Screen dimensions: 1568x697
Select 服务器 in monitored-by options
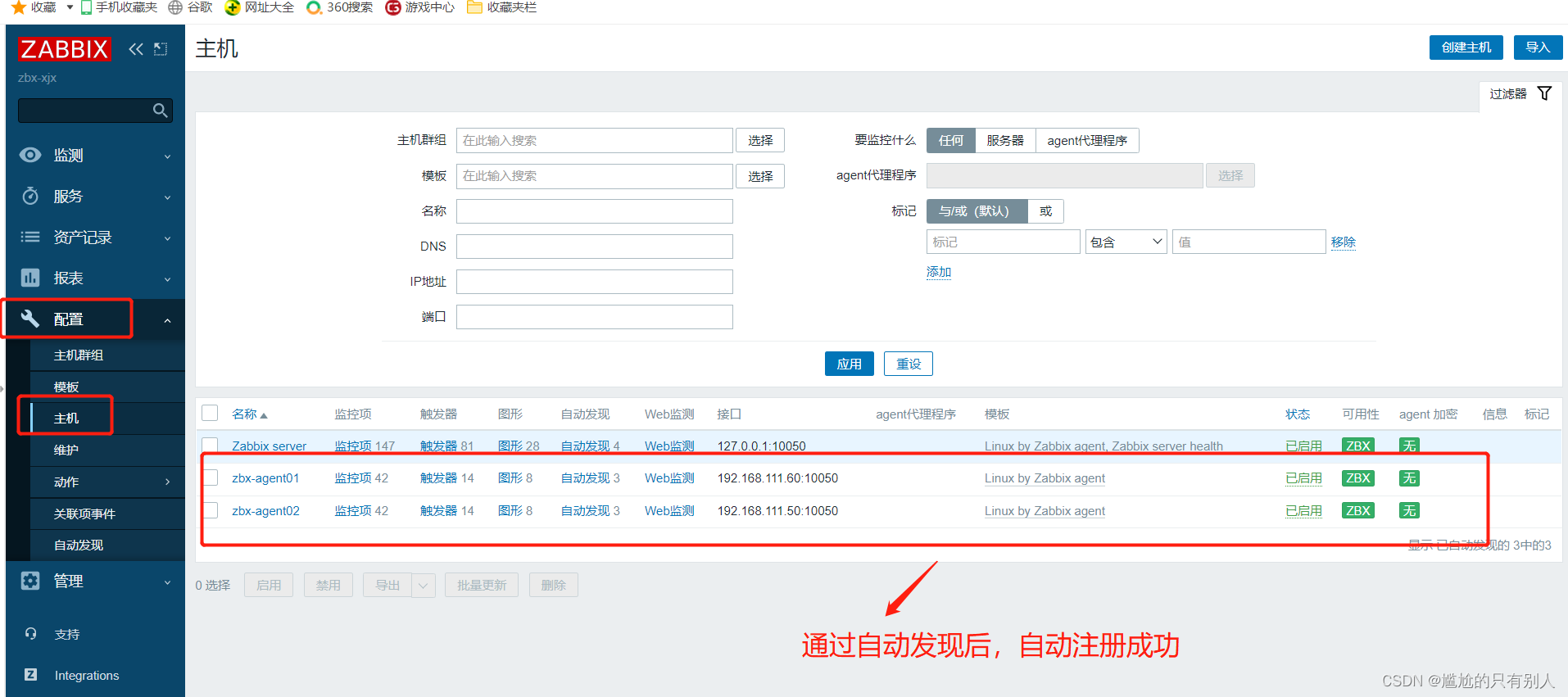1005,140
